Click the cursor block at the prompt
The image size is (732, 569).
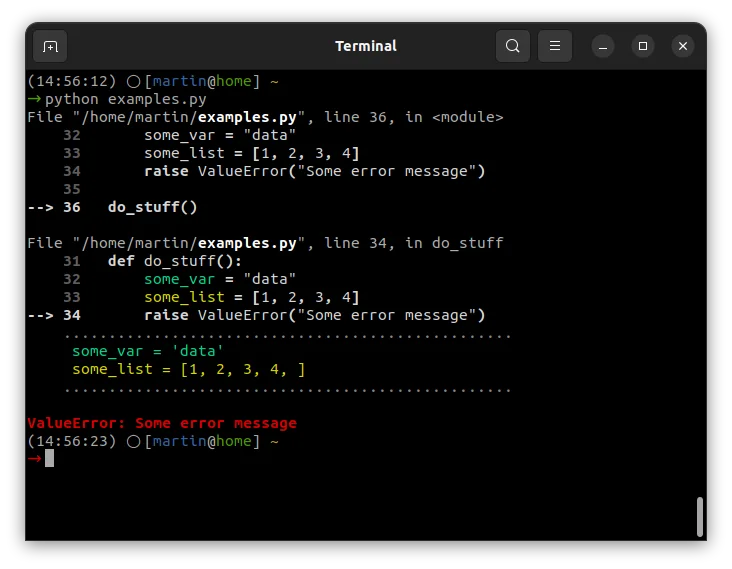(x=49, y=458)
